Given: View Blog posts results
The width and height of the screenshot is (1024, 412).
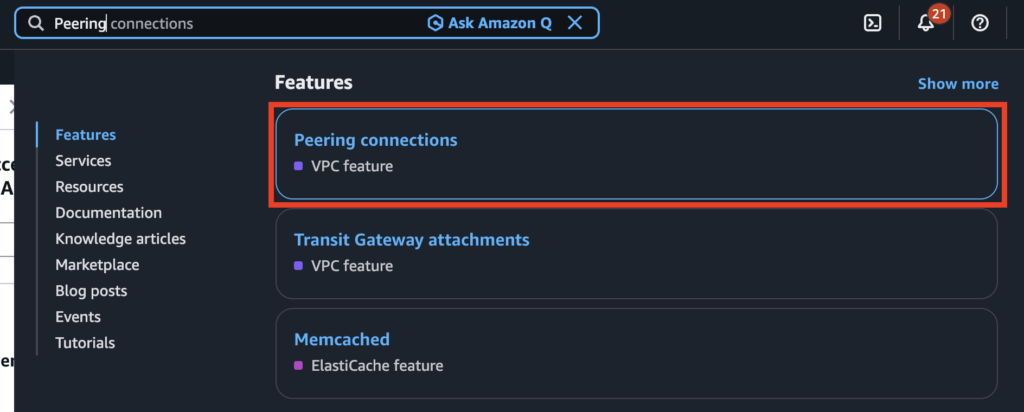Looking at the screenshot, I should pyautogui.click(x=91, y=291).
